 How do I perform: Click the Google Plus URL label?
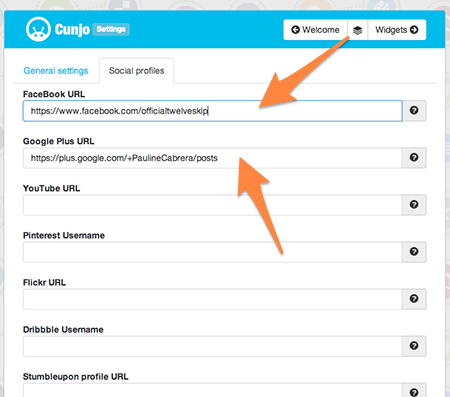59,141
